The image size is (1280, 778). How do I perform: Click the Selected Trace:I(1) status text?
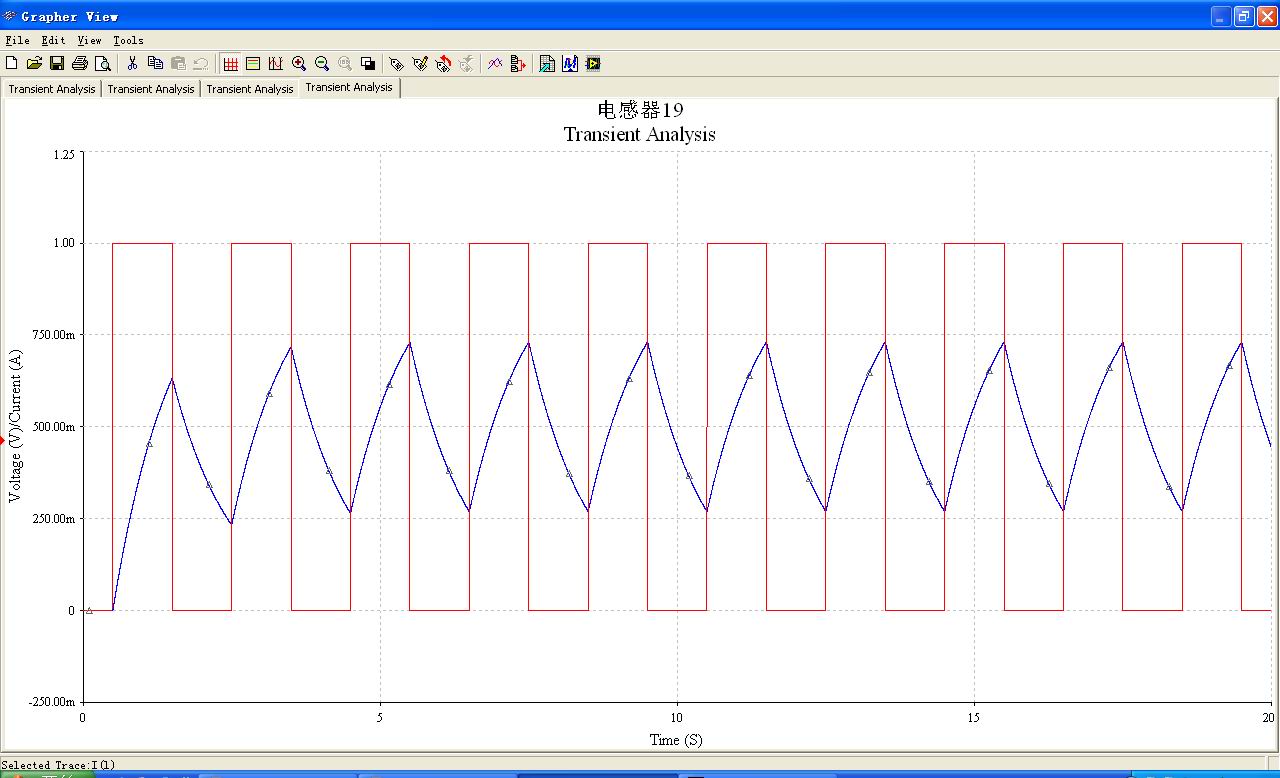tap(59, 765)
